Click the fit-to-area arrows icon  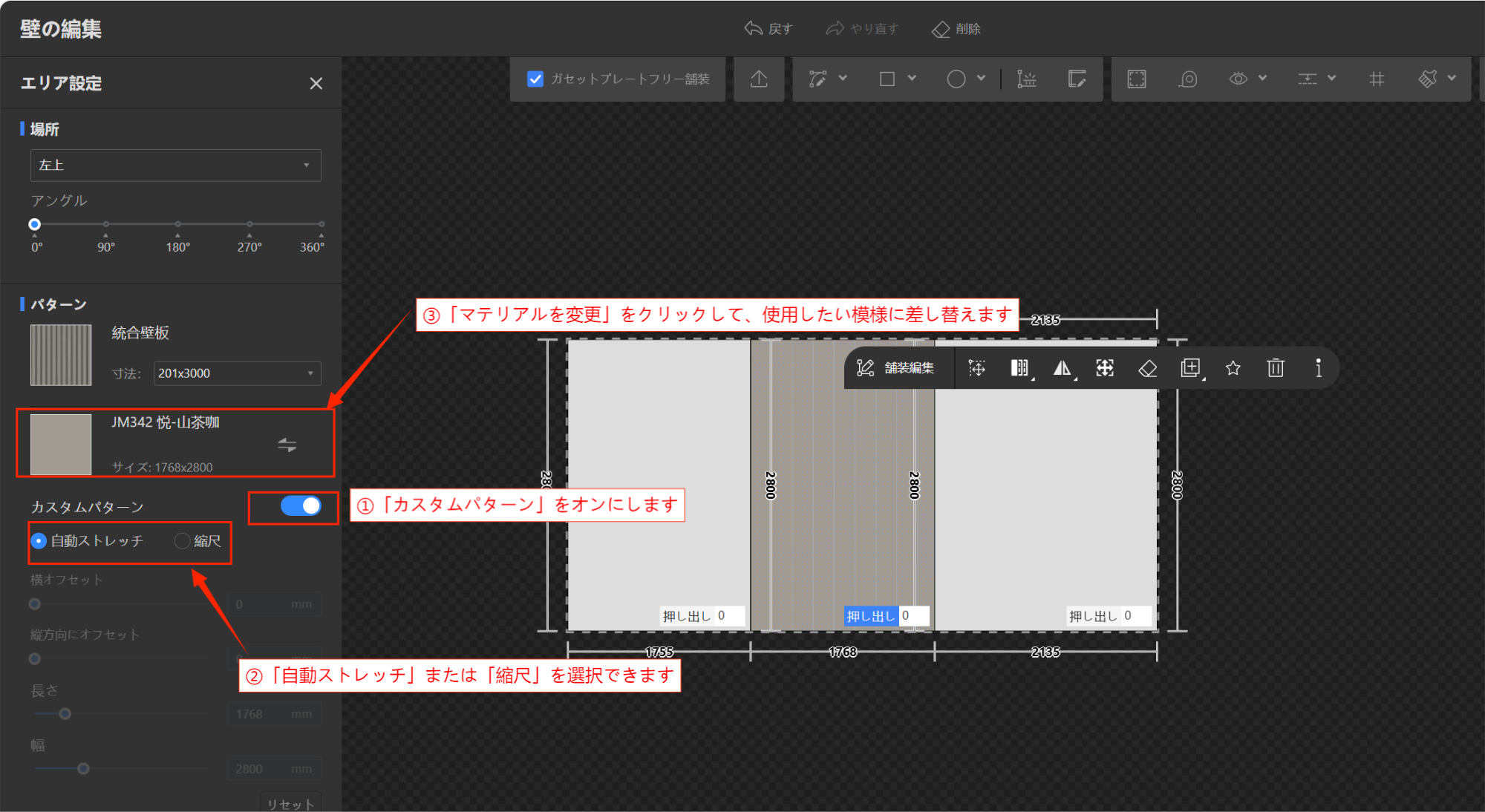(1105, 367)
